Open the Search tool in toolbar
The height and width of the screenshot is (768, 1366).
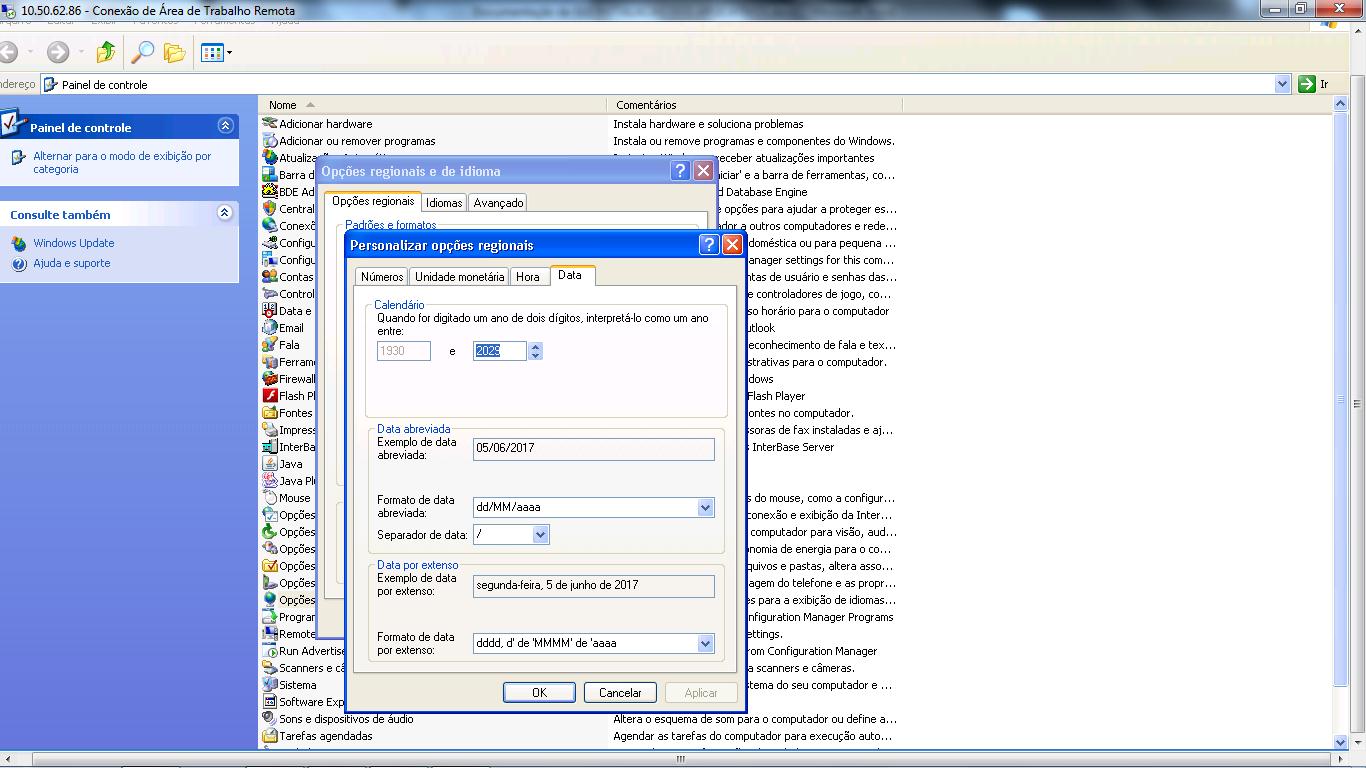pyautogui.click(x=144, y=53)
